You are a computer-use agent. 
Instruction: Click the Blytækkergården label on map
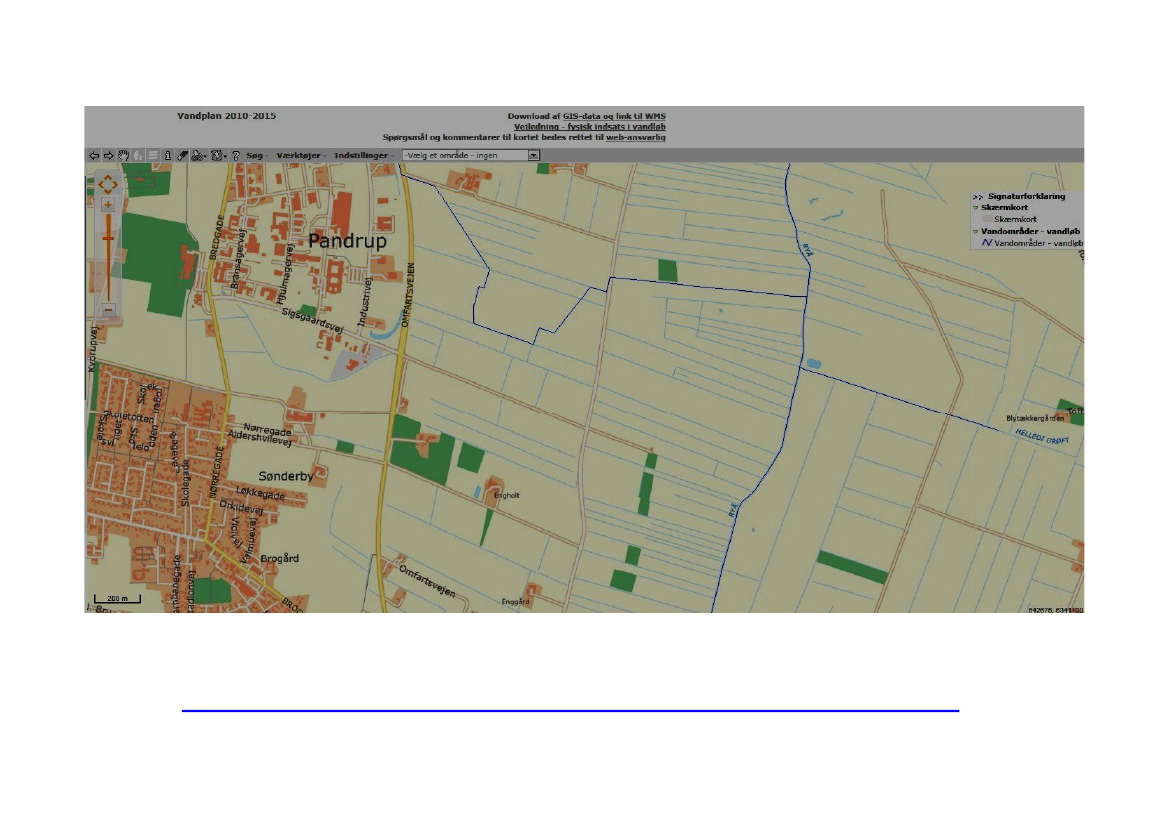pyautogui.click(x=1035, y=418)
